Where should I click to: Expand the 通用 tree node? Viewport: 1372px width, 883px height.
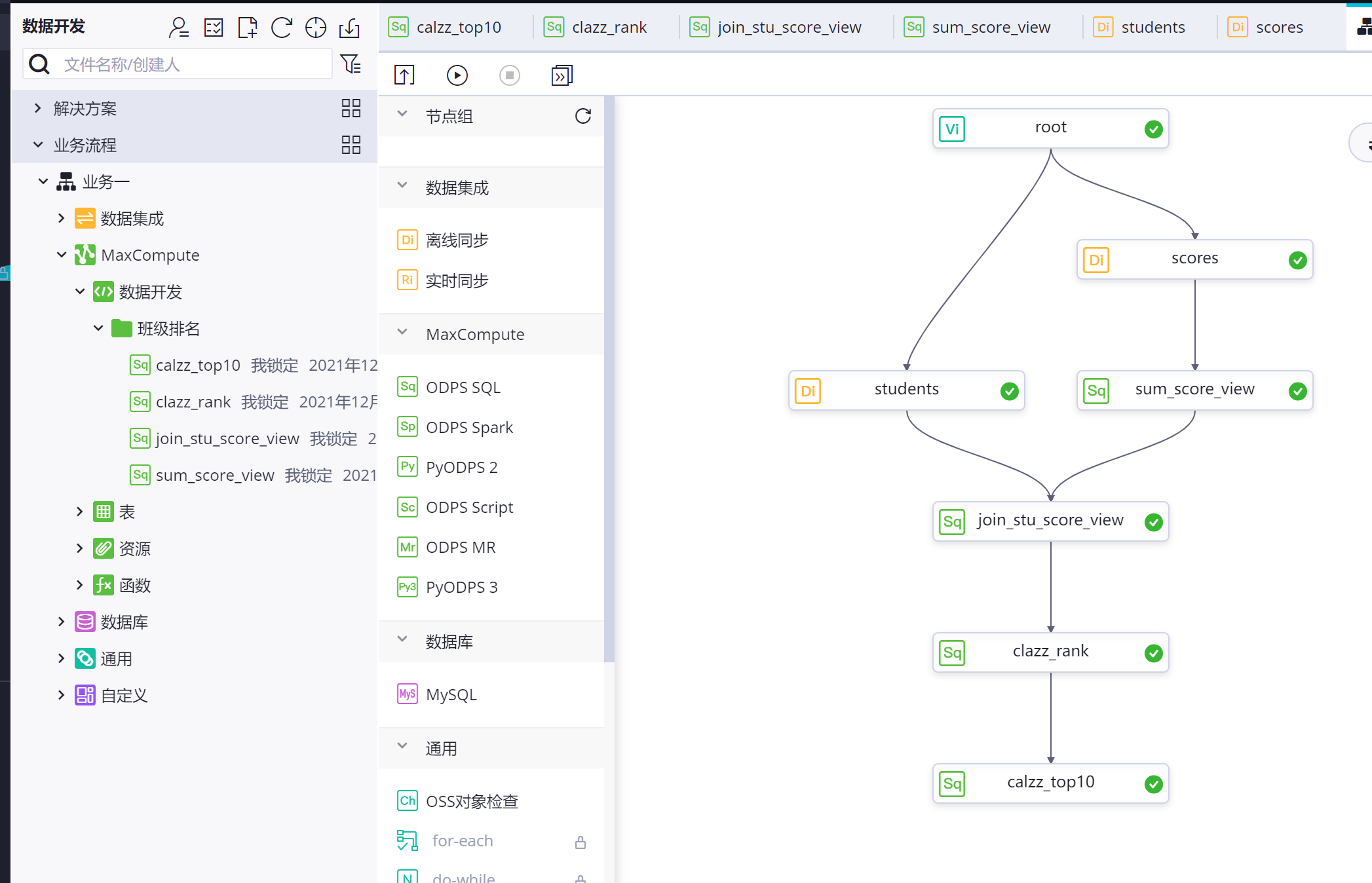(62, 658)
